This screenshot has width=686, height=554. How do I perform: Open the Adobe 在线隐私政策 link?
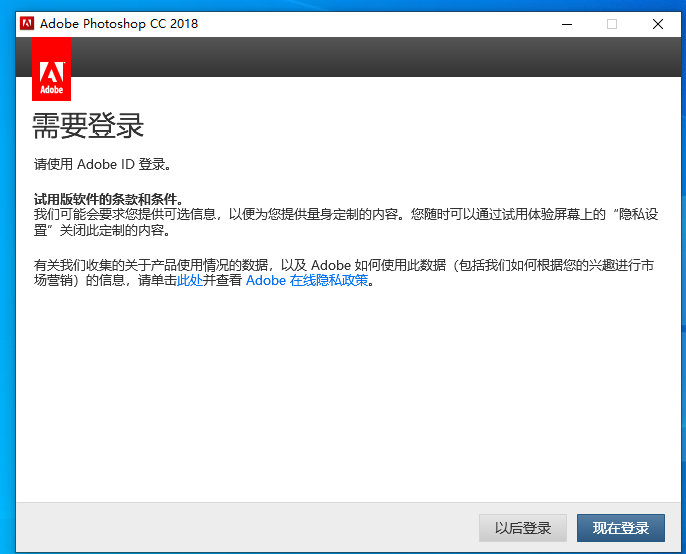(307, 280)
